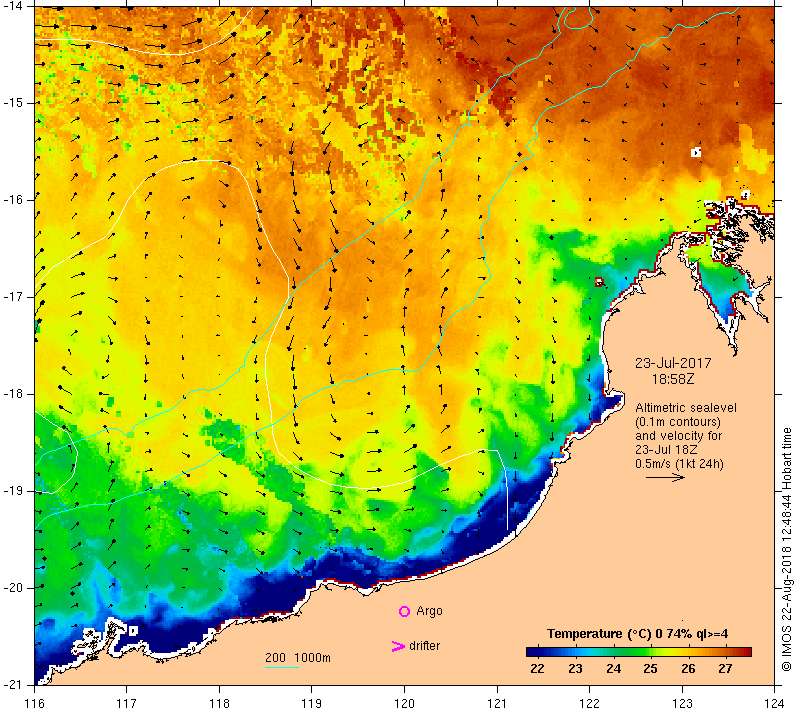Click the temperature scale value 26
Viewport: 800px width, 710px height.
point(688,669)
